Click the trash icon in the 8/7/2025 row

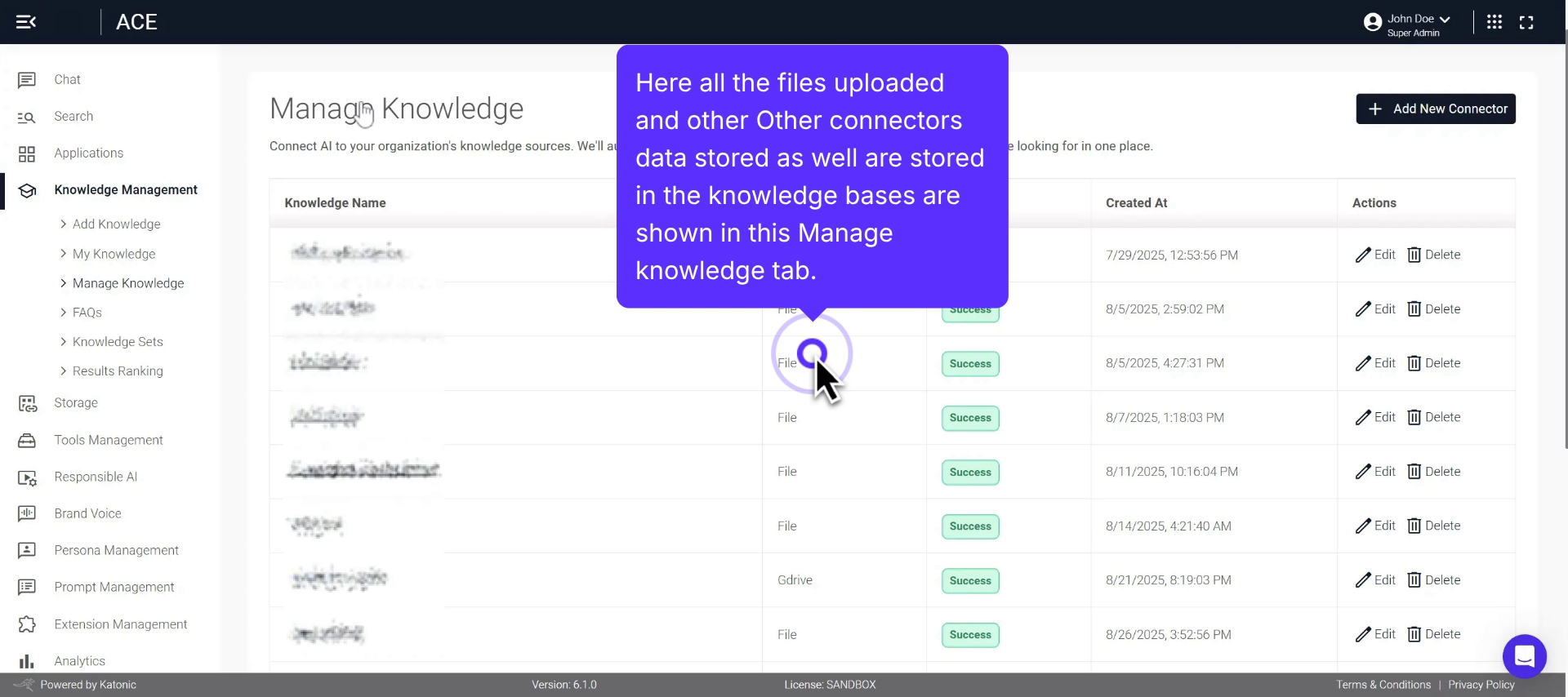1414,417
